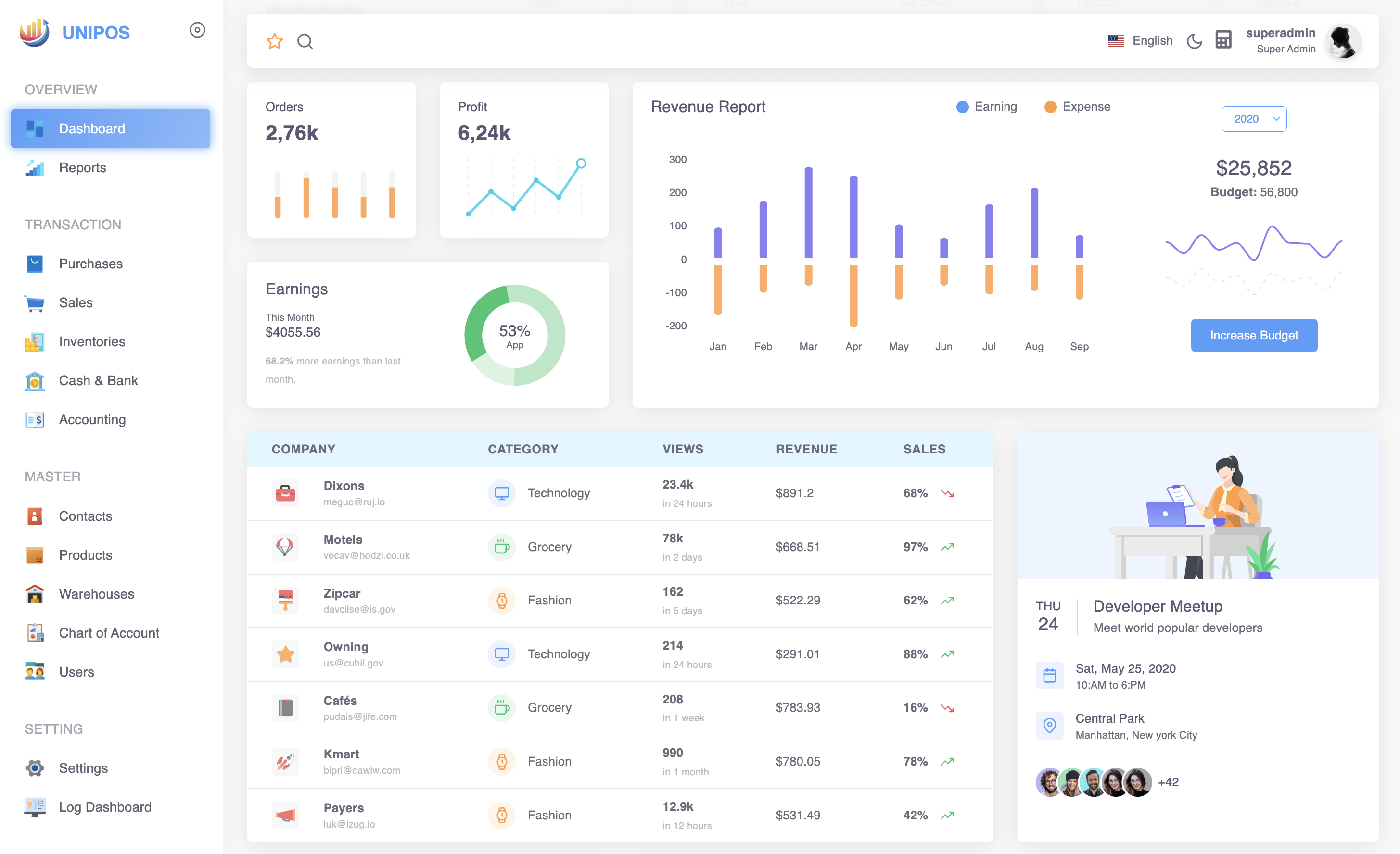Click the Cafés book icon
The height and width of the screenshot is (854, 1400).
click(x=285, y=707)
